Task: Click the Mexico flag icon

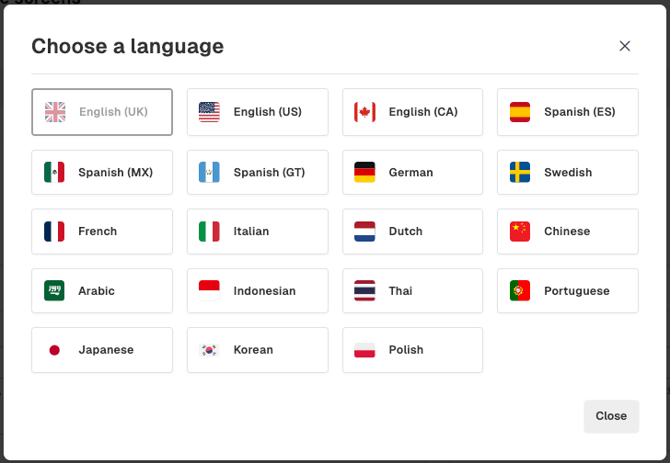Action: click(54, 172)
